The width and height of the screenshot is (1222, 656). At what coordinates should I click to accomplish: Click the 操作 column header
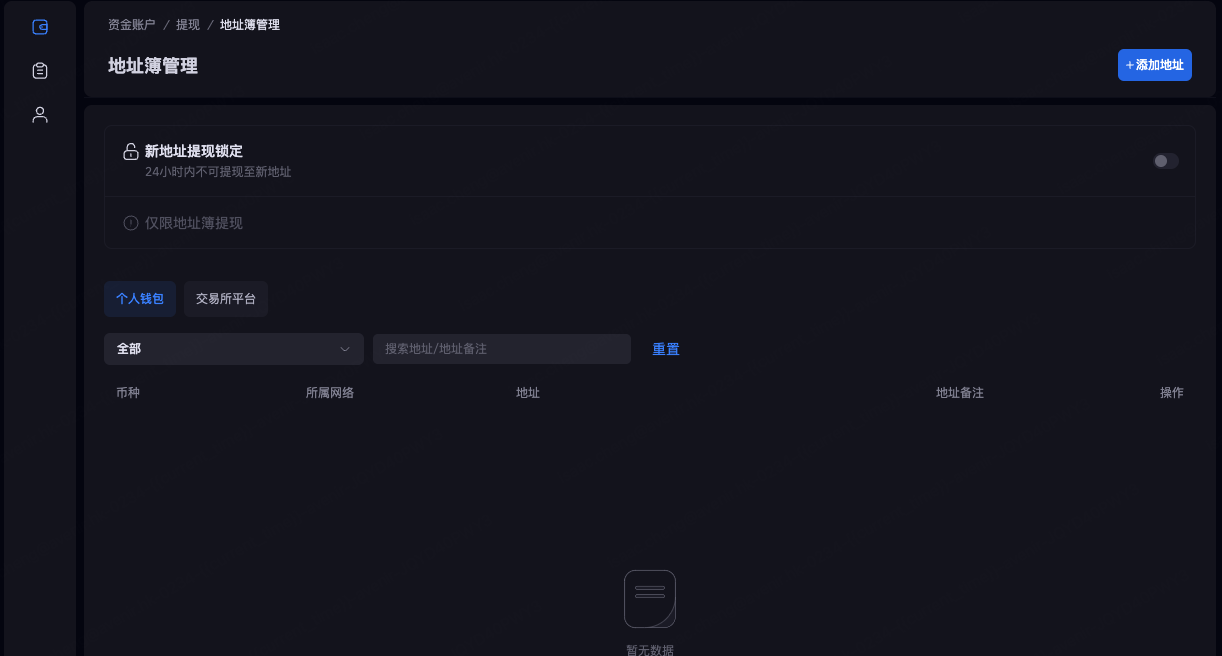(1171, 393)
